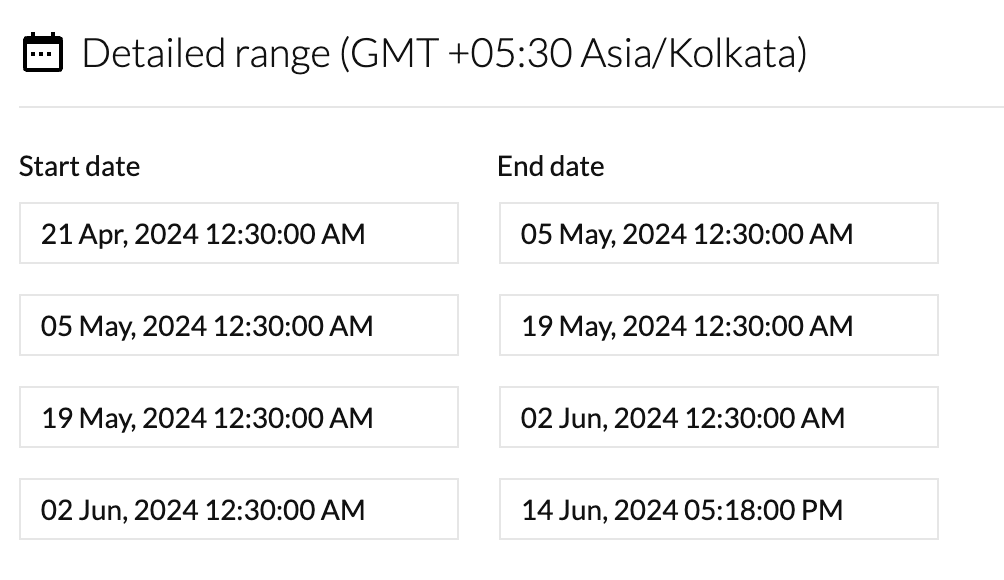Open the first row's start date input
Viewport: 1004px width, 580px height.
pos(238,234)
